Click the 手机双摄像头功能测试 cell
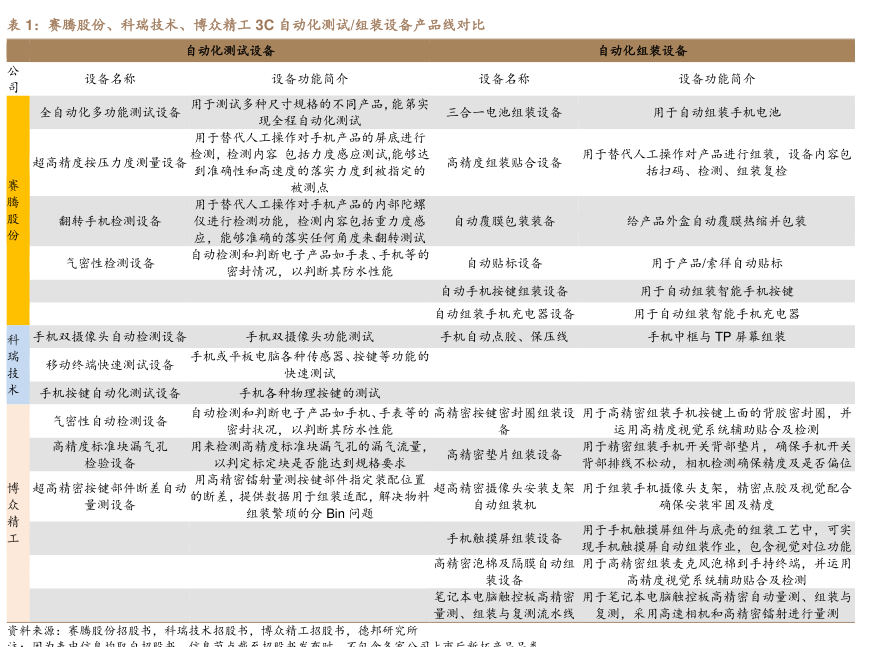The image size is (873, 647). pos(310,337)
